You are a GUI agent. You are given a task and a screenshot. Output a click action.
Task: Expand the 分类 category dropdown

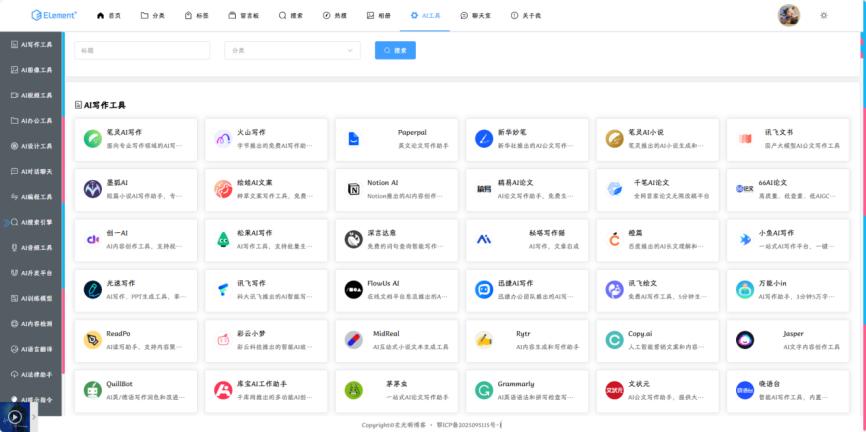[x=292, y=50]
